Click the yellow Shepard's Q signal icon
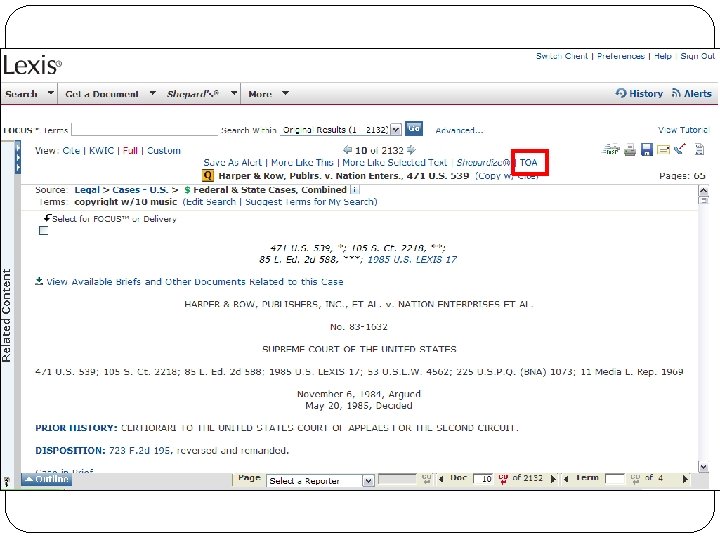This screenshot has height=540, width=720. click(208, 175)
